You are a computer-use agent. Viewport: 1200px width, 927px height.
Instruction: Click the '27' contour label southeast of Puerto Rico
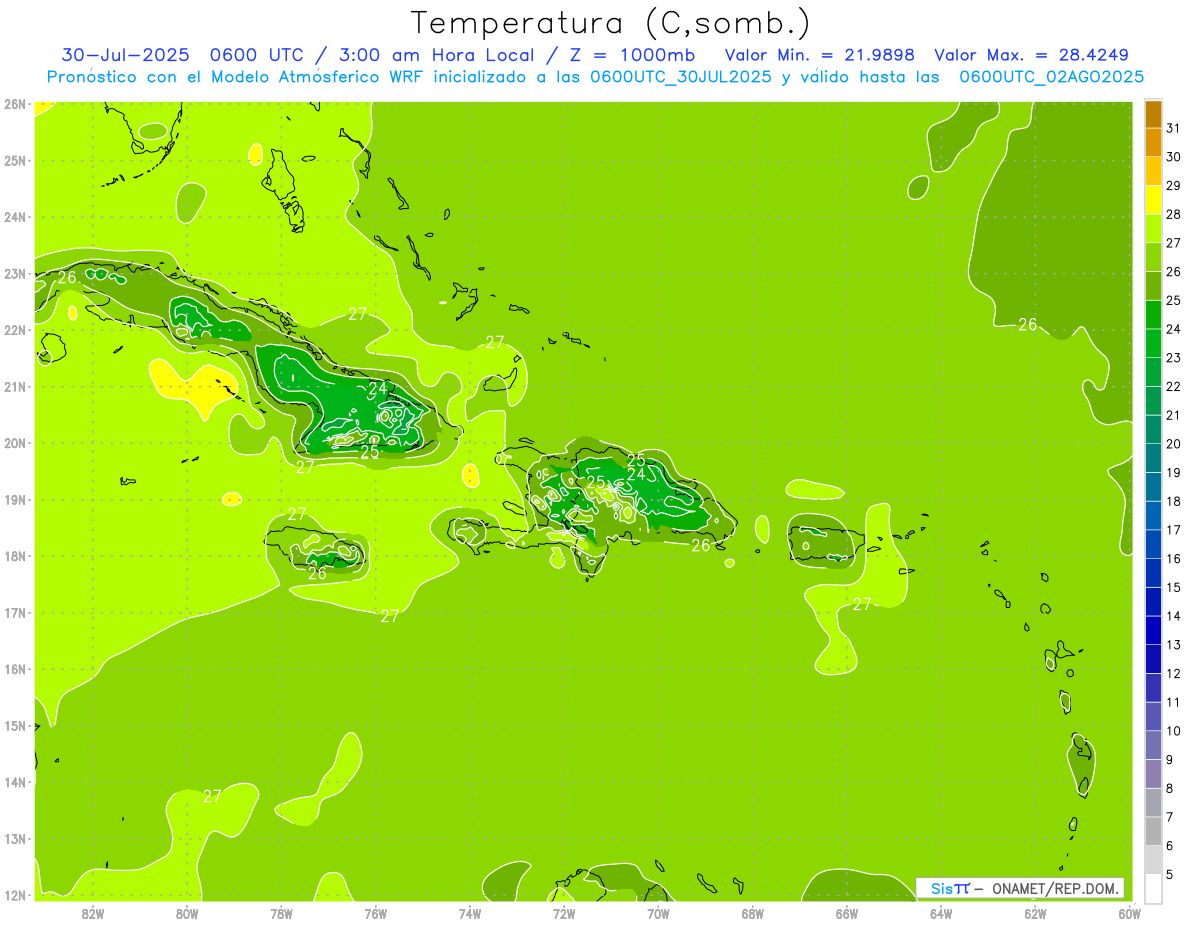point(862,603)
